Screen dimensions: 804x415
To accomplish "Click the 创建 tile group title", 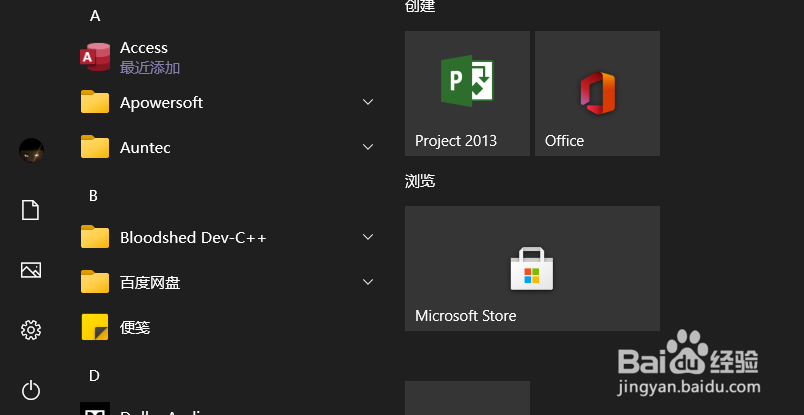I will pyautogui.click(x=420, y=6).
